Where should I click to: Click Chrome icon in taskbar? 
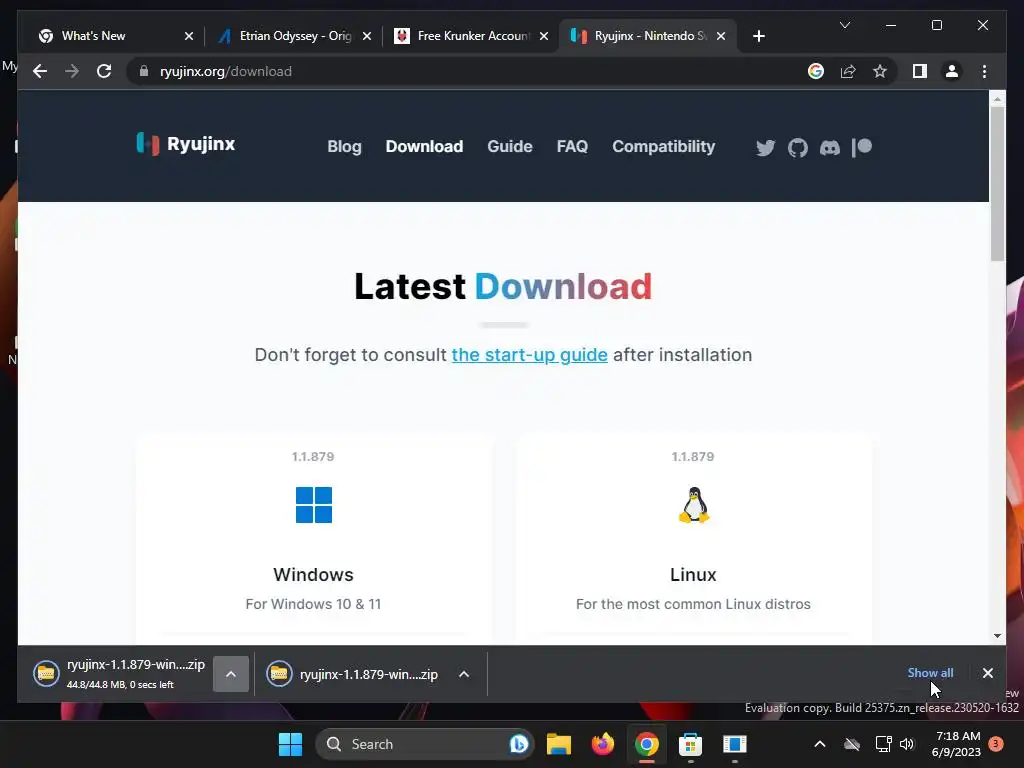[x=647, y=744]
